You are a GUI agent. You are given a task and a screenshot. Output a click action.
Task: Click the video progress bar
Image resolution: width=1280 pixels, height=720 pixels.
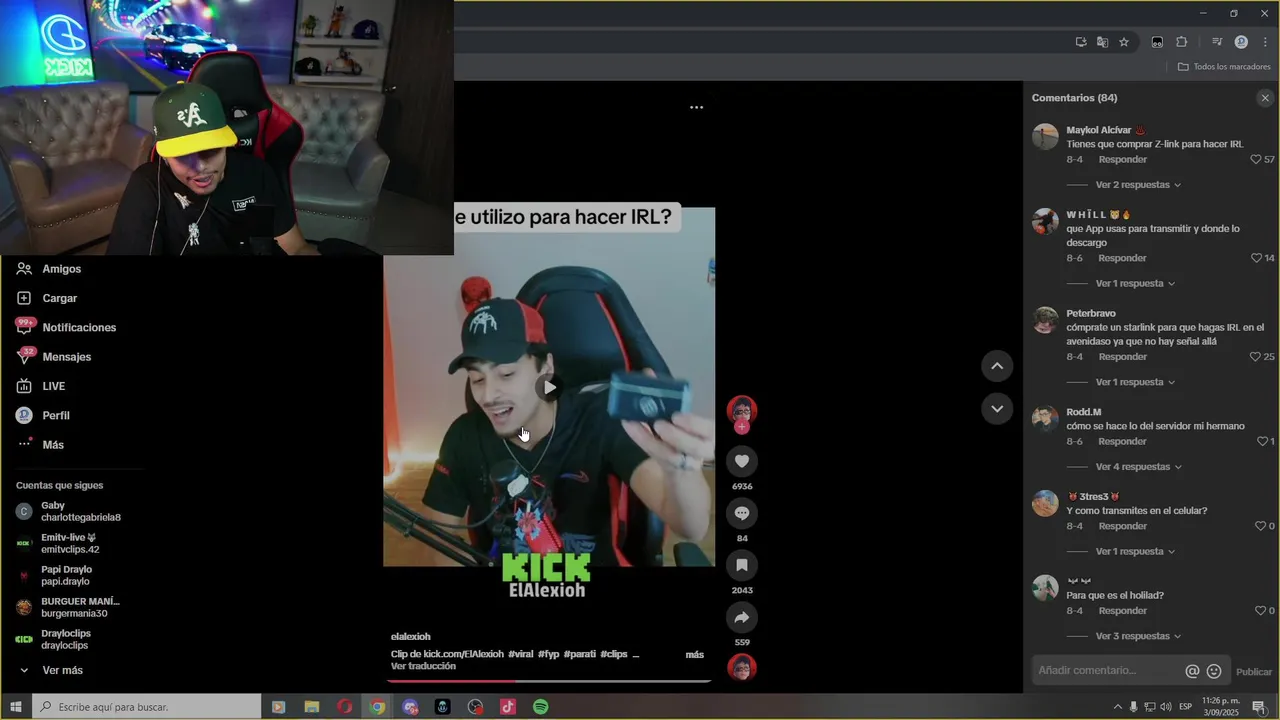pos(549,681)
